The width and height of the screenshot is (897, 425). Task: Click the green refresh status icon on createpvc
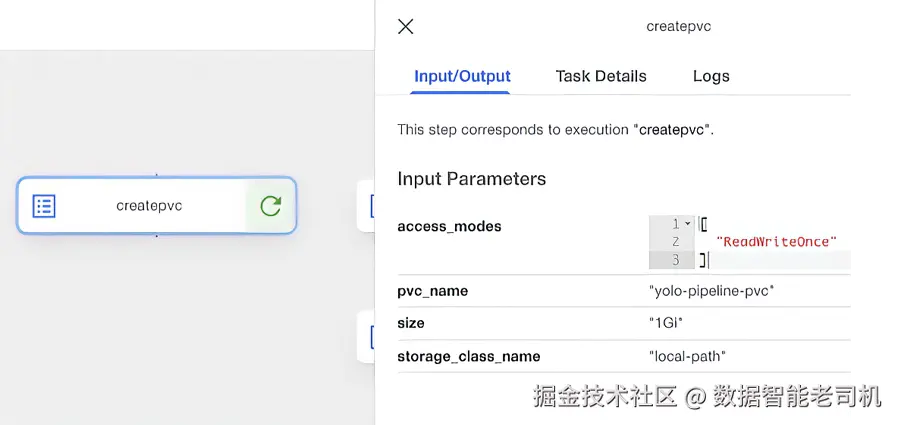(270, 206)
